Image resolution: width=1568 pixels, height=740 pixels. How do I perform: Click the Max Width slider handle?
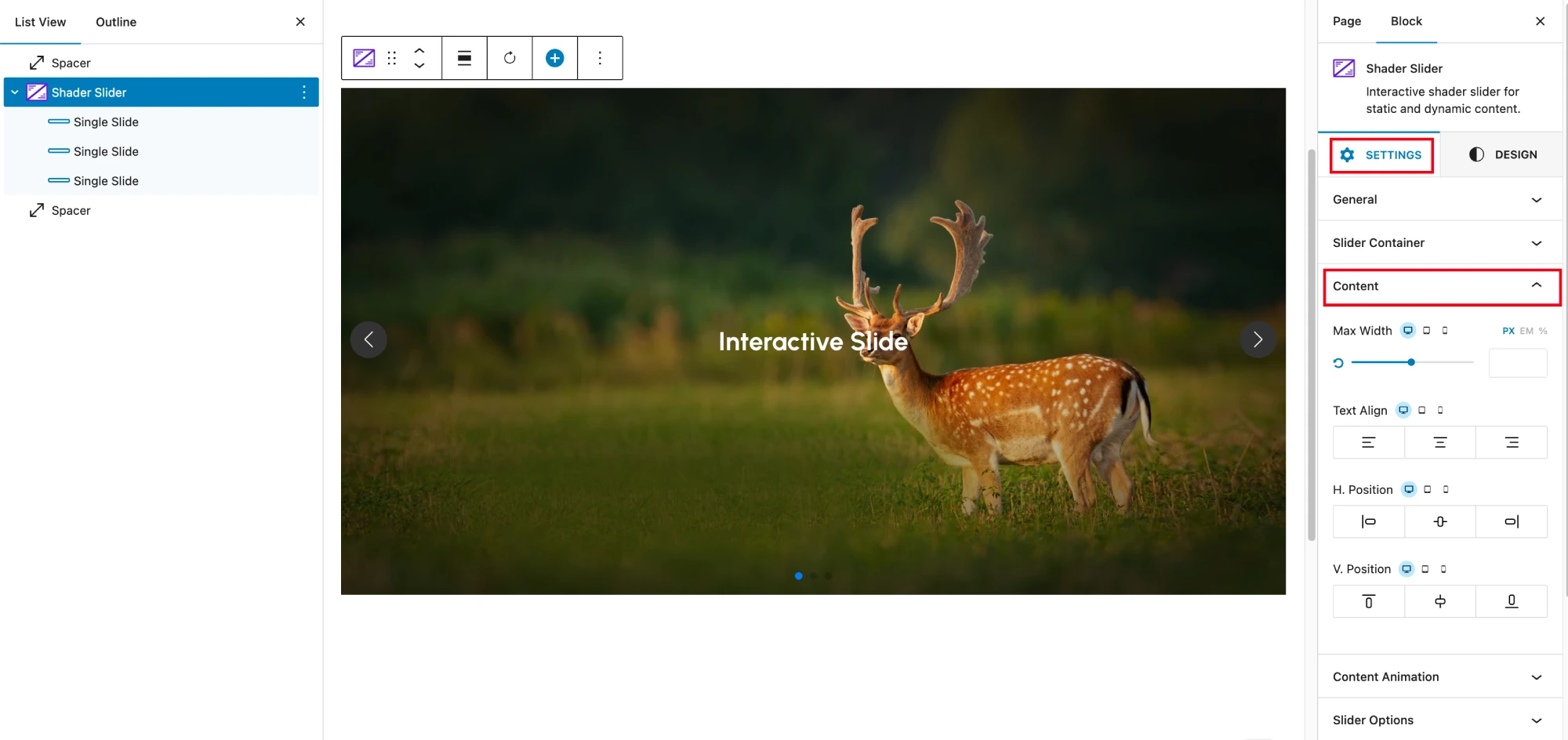1411,362
